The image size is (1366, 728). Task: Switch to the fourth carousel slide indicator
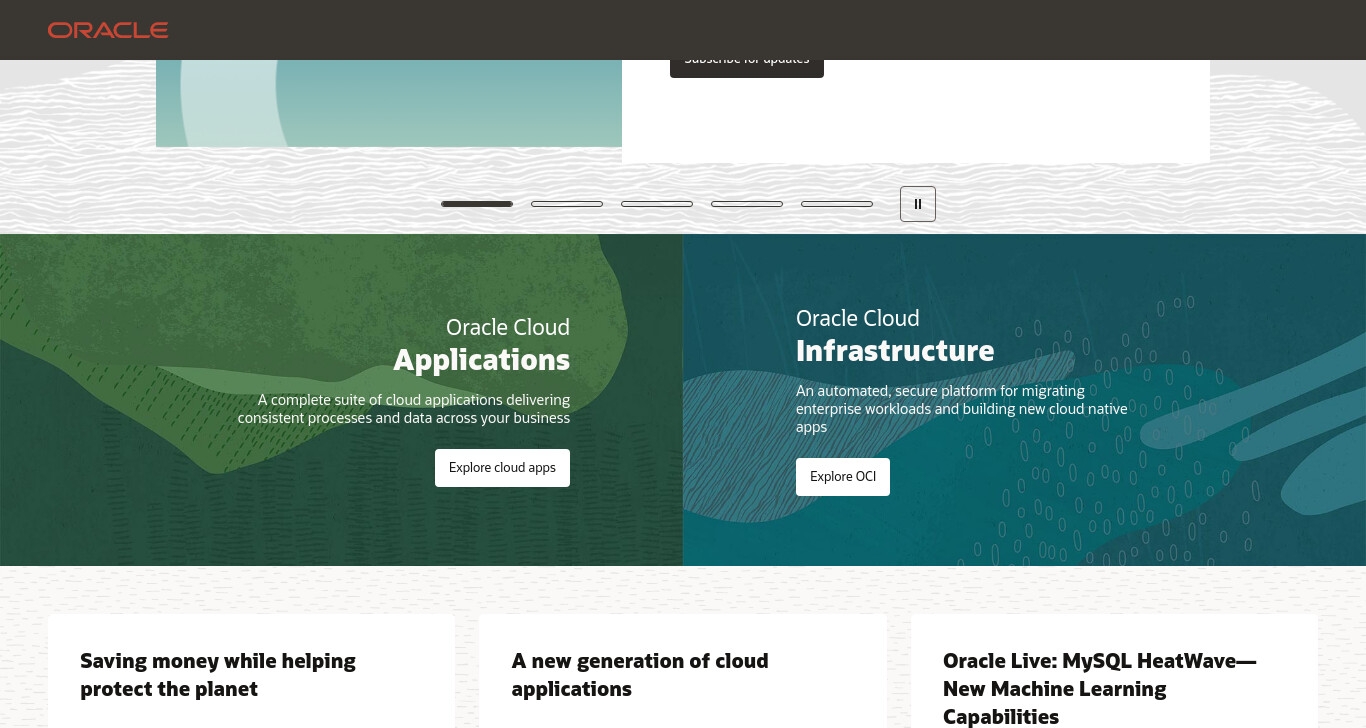pos(747,204)
